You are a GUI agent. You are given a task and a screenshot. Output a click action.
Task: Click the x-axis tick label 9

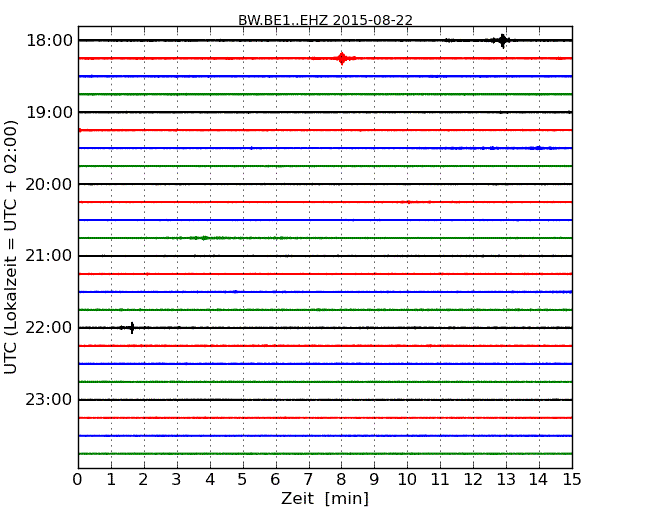point(374,480)
